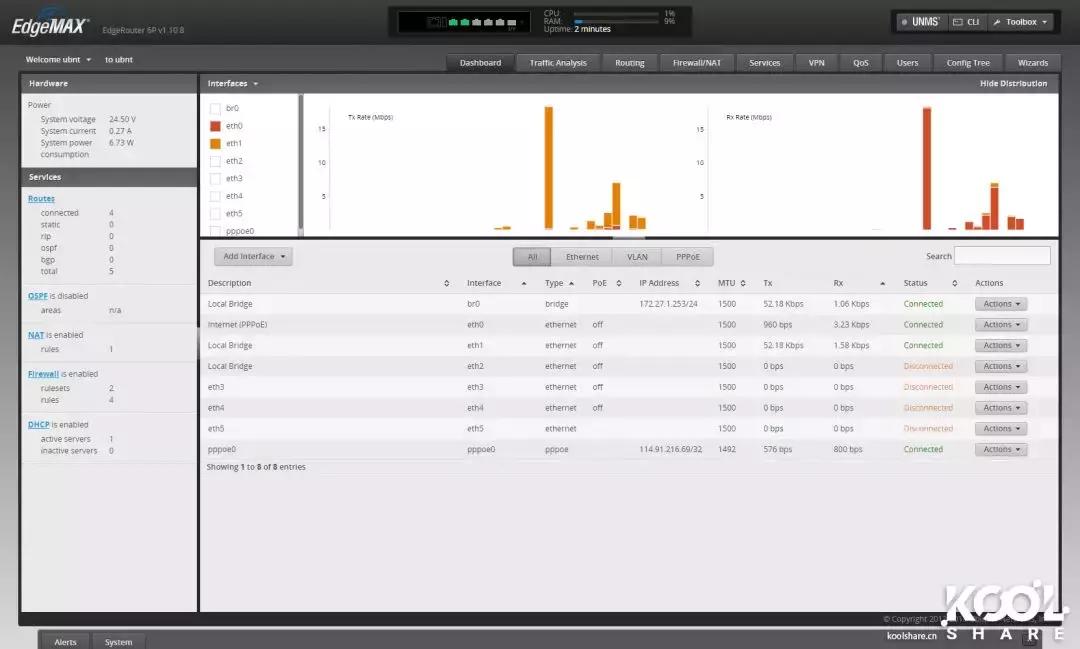The width and height of the screenshot is (1080, 649).
Task: Click the port status indicator image
Action: [x=464, y=22]
